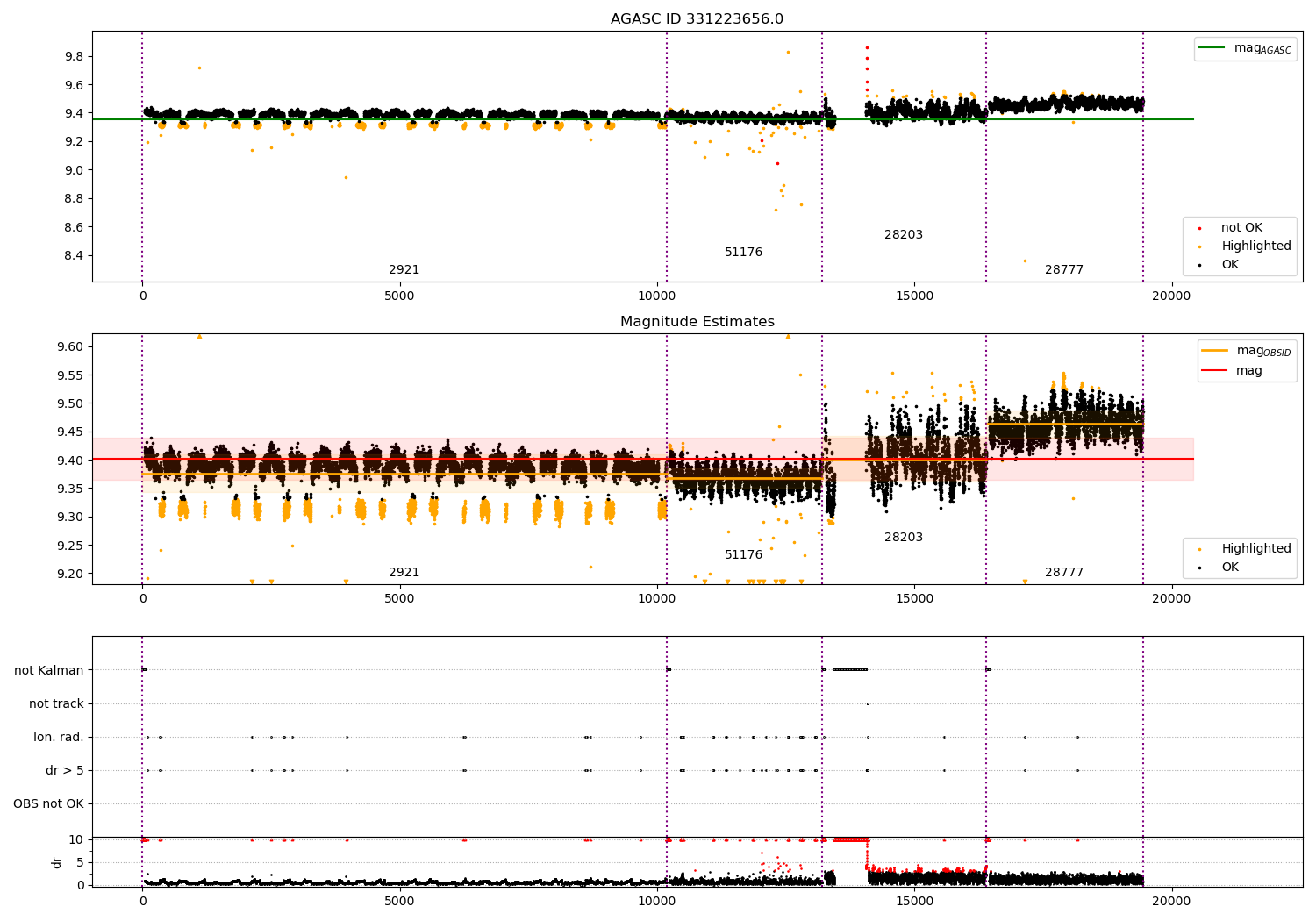This screenshot has width=1316, height=921.
Task: Click the orange outlier point near magnitude 9.72
Action: (x=199, y=68)
